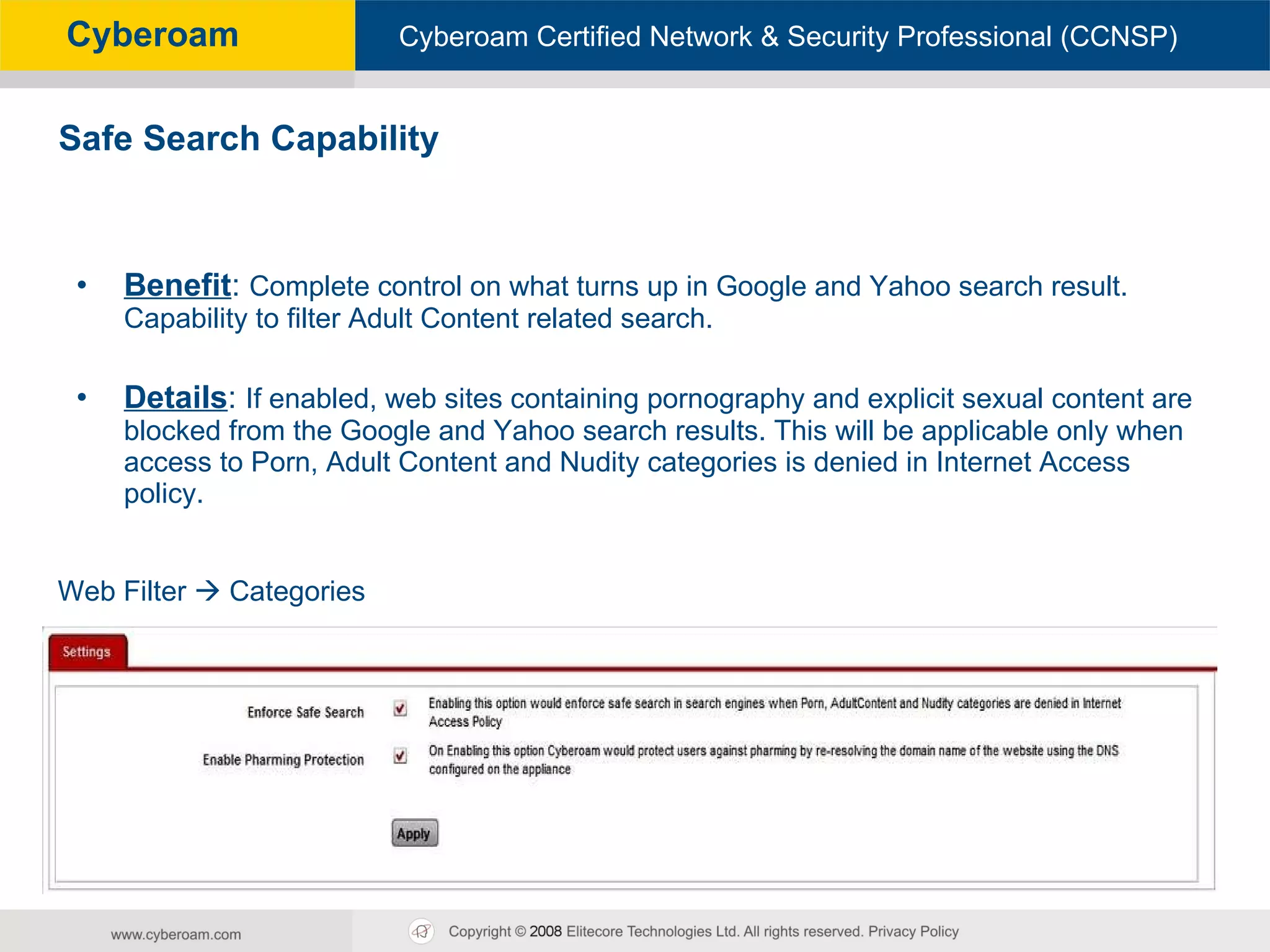
Task: Open the www.cyberoam.com link
Action: point(176,934)
